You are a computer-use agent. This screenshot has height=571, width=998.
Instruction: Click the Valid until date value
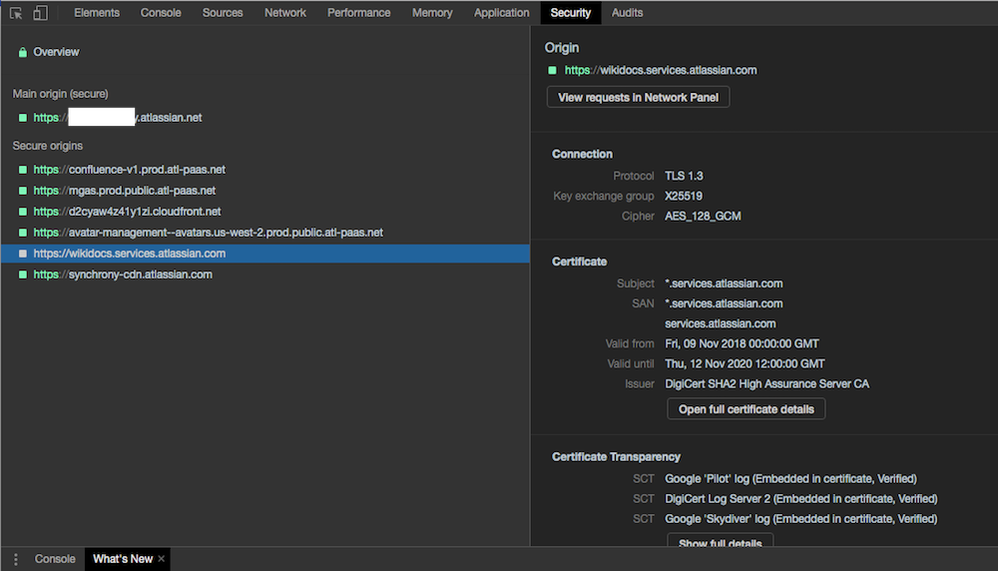point(745,364)
